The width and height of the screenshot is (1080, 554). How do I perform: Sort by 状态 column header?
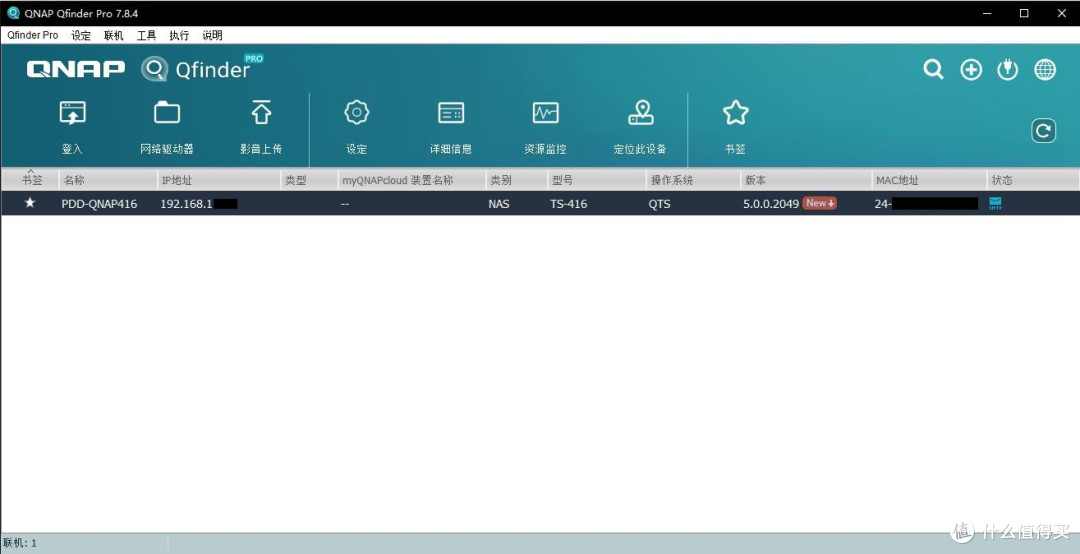[1033, 180]
